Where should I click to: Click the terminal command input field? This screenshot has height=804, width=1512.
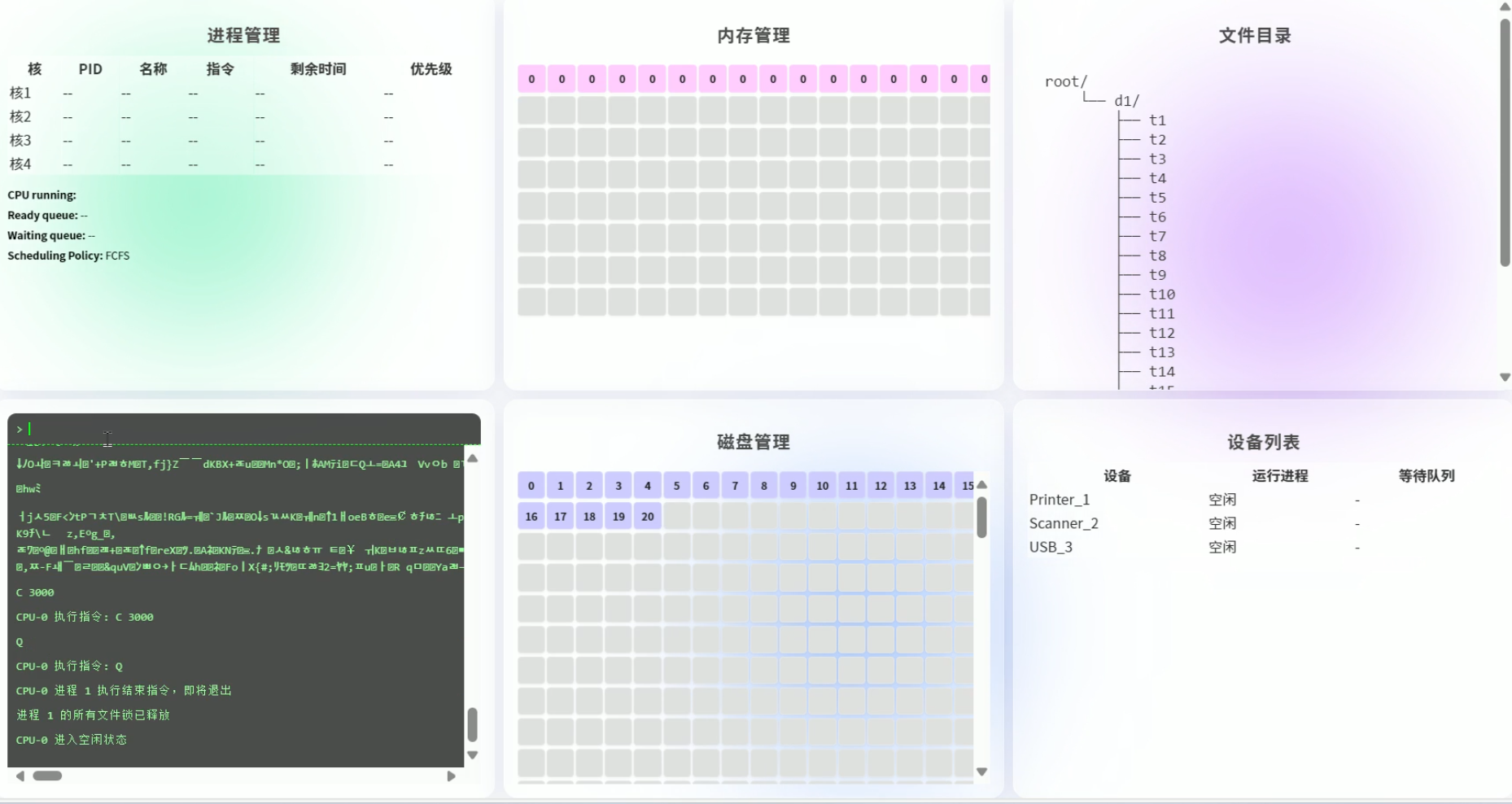(244, 429)
